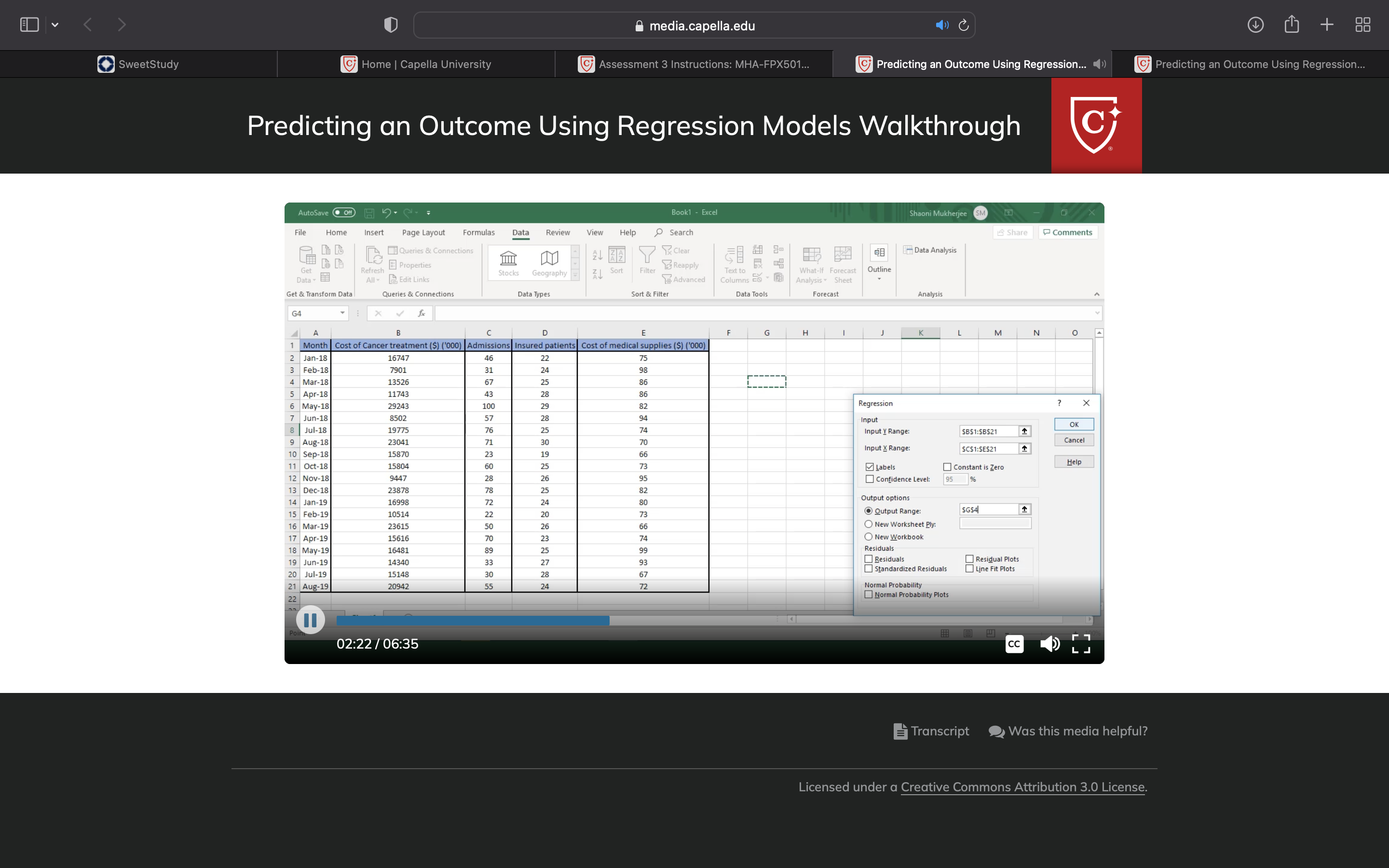Undo the last action in Excel
The height and width of the screenshot is (868, 1389).
386,212
